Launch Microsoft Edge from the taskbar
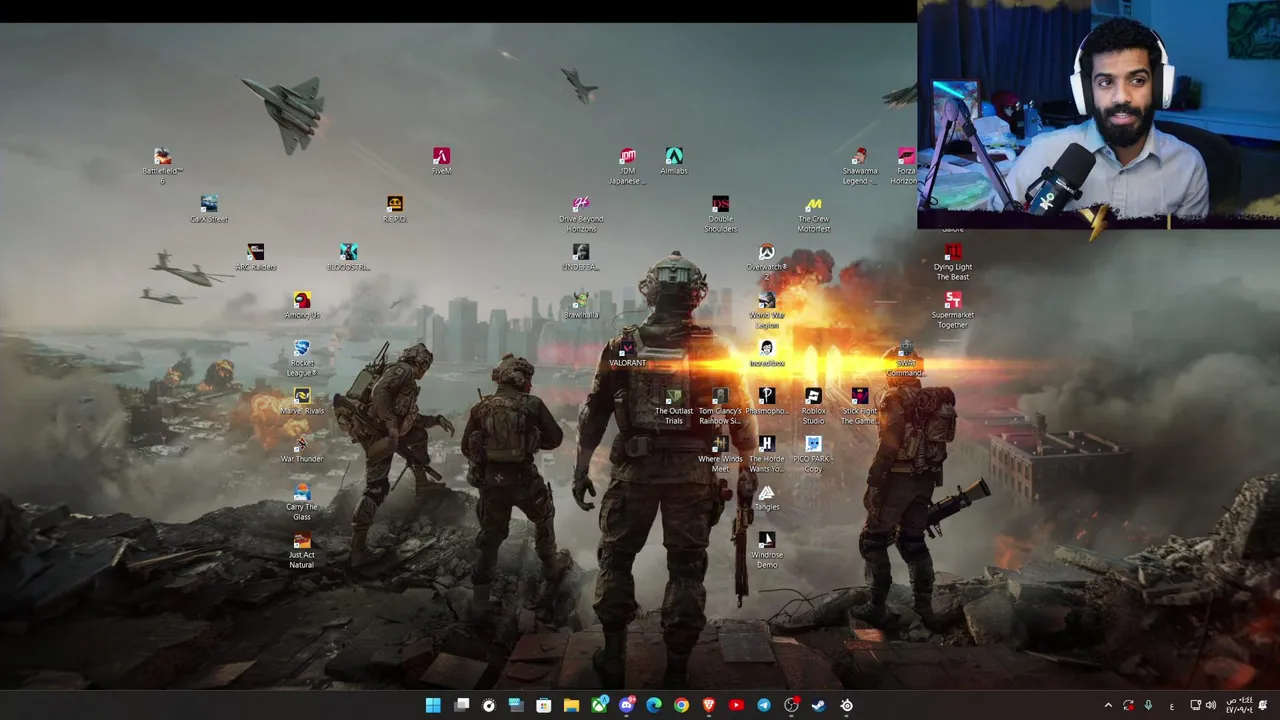The width and height of the screenshot is (1280, 720). 654,705
